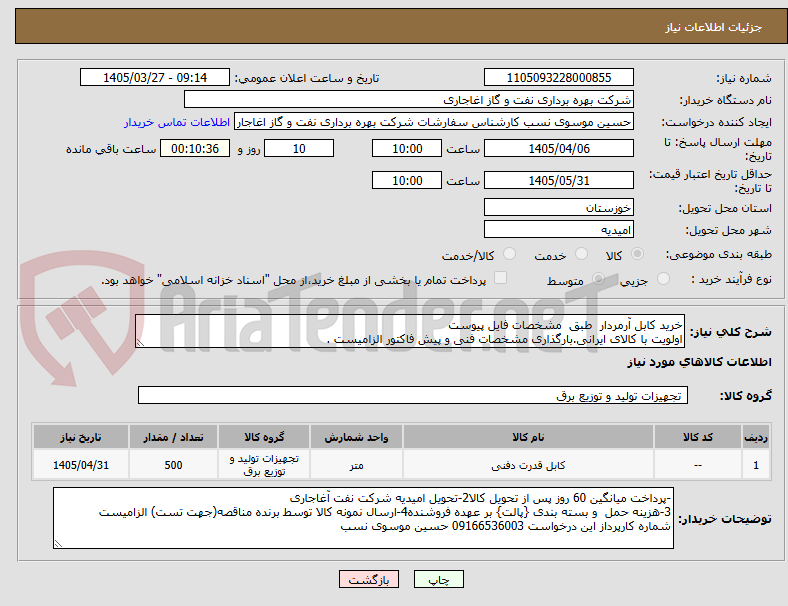Click the resize handle of buyer notes area
788x606 pixels.
pyautogui.click(x=58, y=544)
